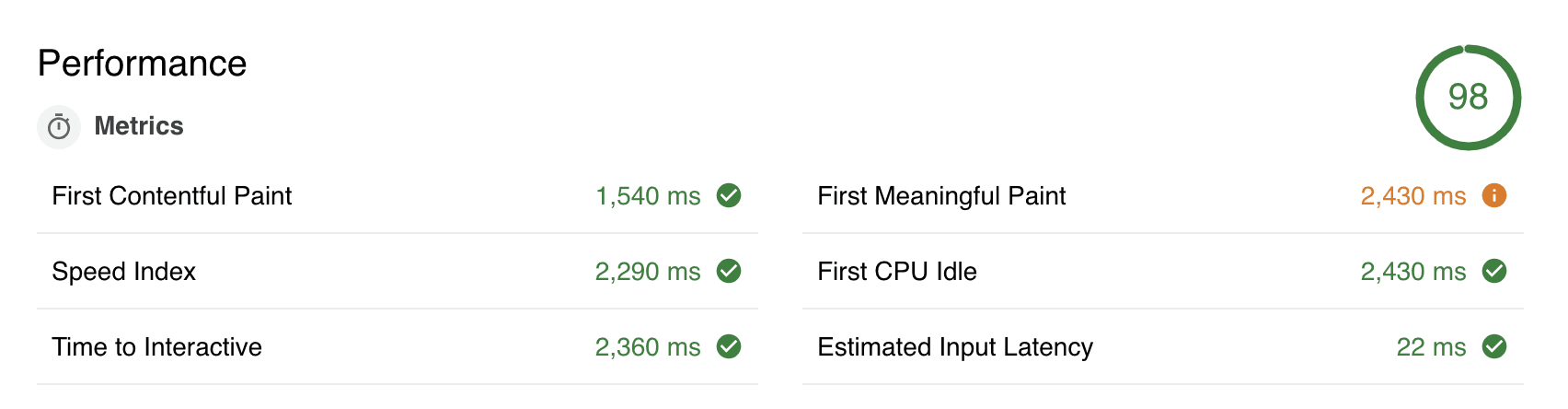This screenshot has height=409, width=1568.
Task: Click the orange info icon for First Meaningful Paint
Action: (x=1494, y=195)
